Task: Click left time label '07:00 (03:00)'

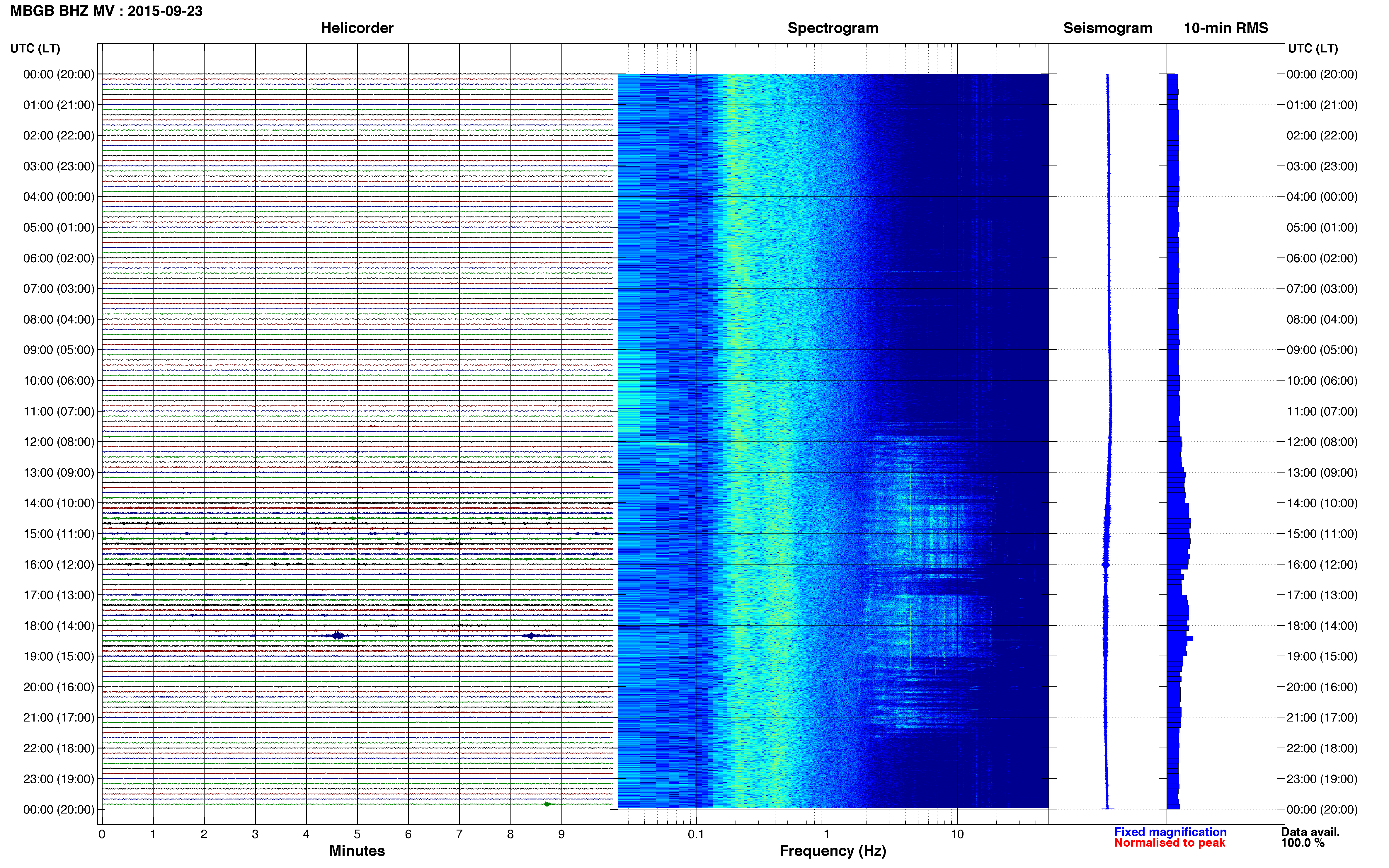Action: (59, 289)
